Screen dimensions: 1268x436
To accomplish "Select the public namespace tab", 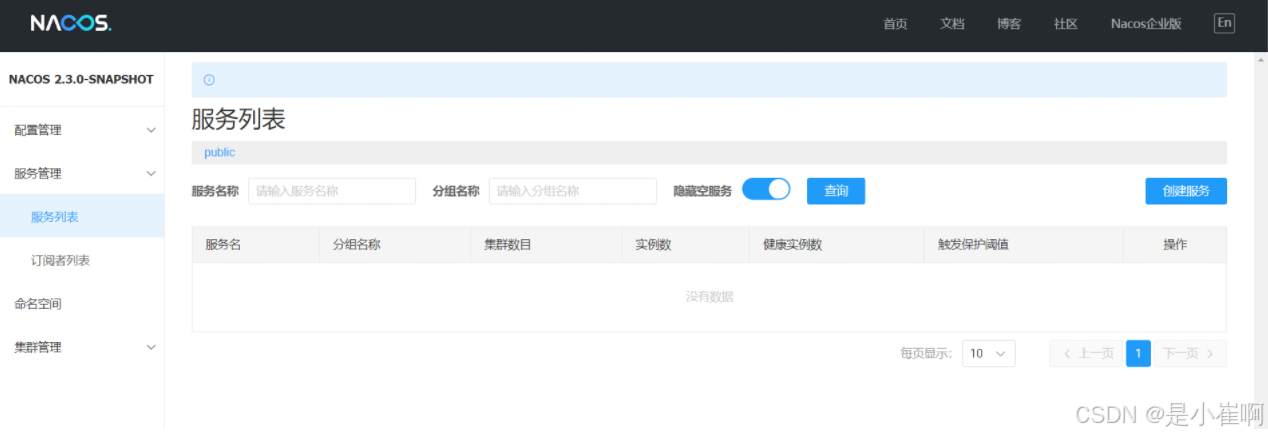I will (x=219, y=153).
